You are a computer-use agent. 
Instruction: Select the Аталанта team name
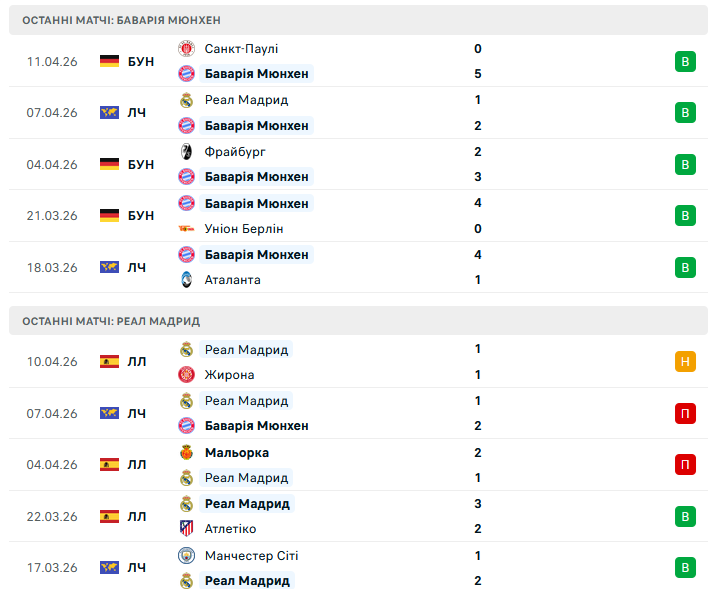[232, 280]
